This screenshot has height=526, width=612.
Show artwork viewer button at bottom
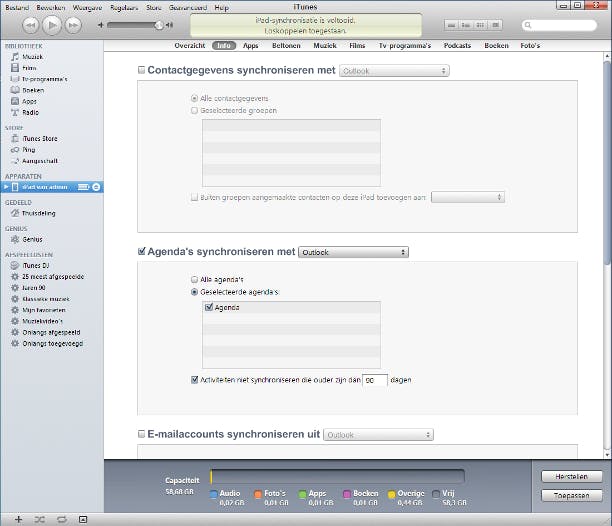point(83,519)
